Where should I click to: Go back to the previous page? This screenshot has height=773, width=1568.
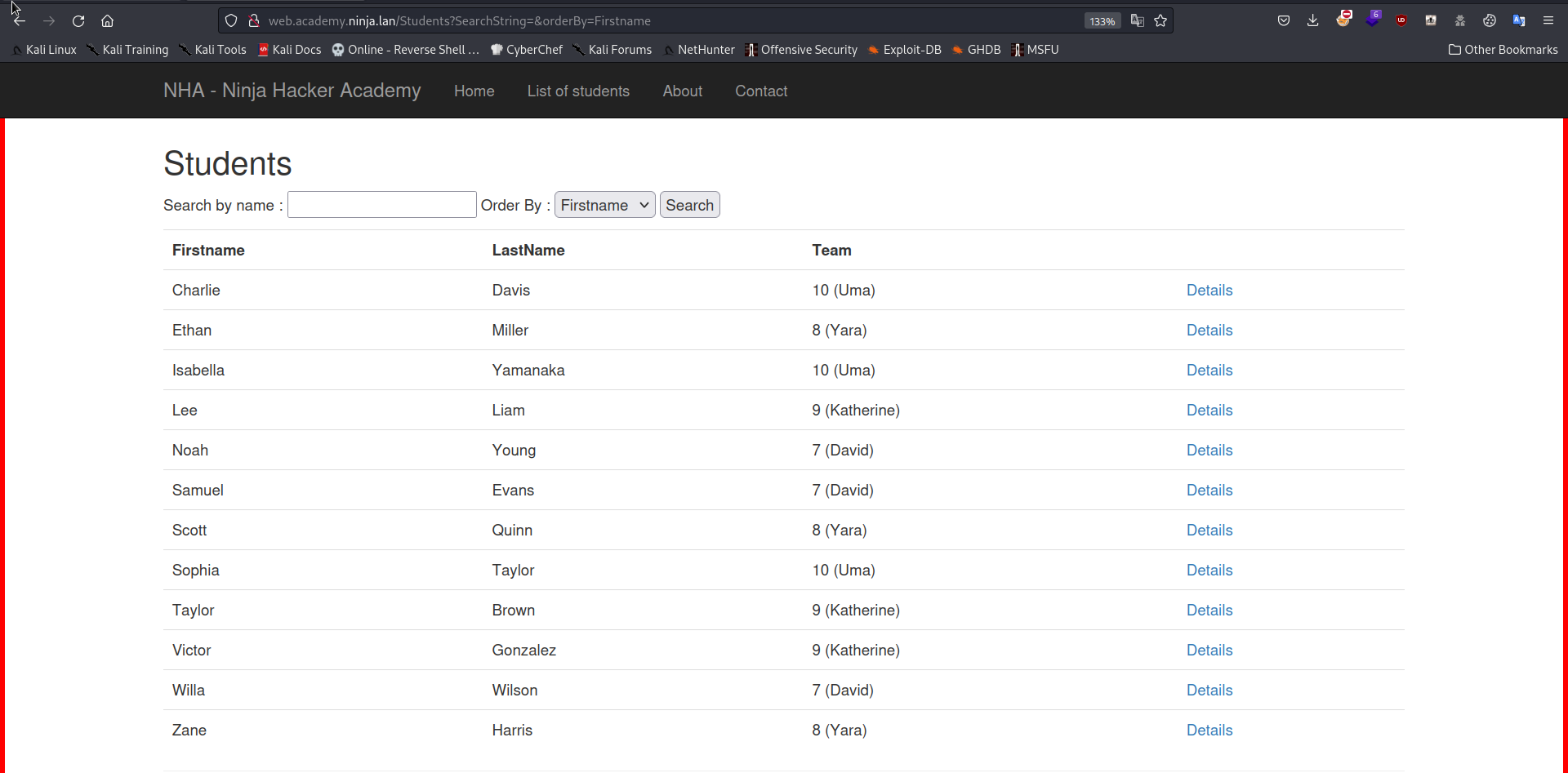point(20,20)
